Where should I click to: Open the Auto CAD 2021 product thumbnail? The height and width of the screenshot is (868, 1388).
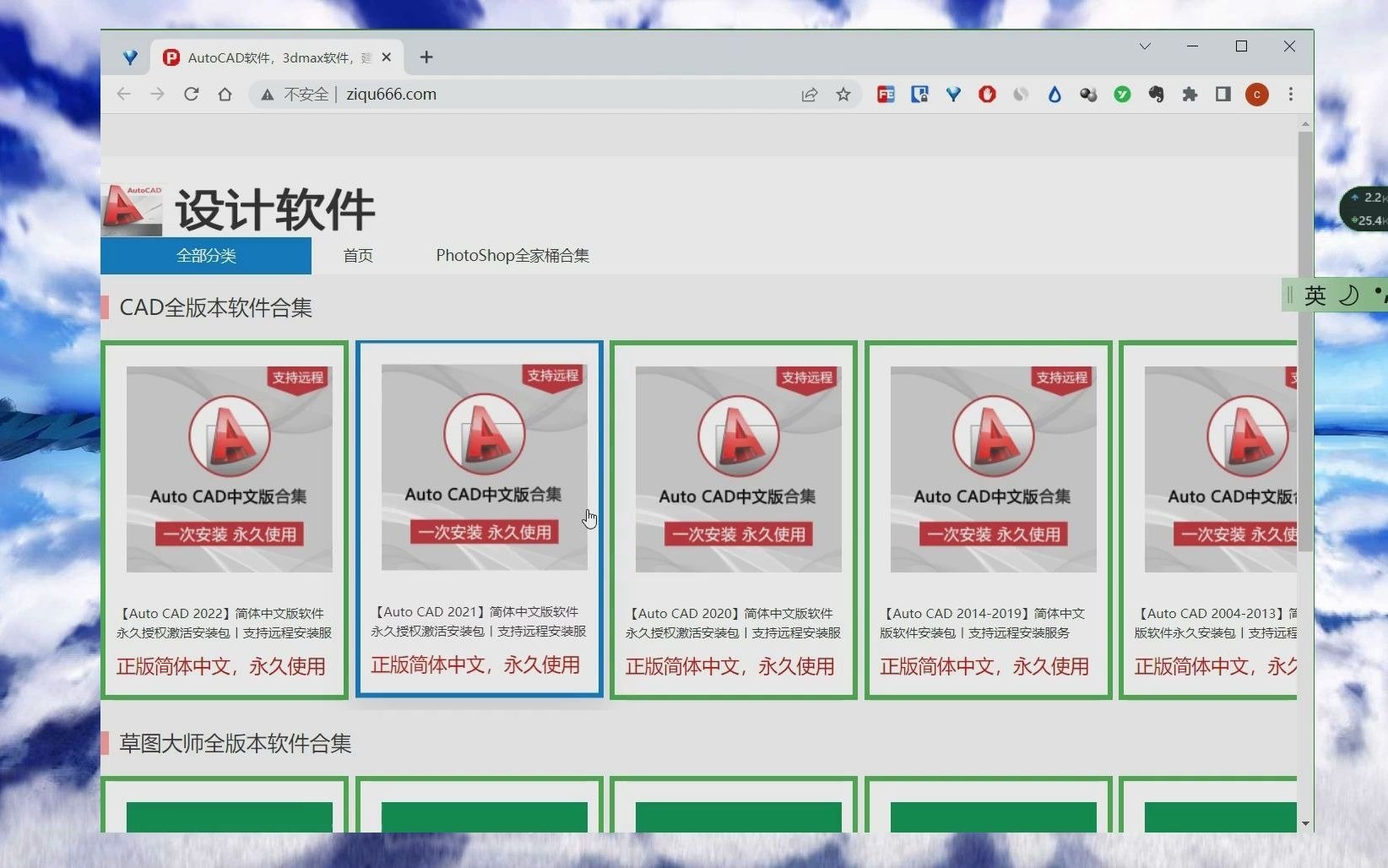tap(485, 467)
